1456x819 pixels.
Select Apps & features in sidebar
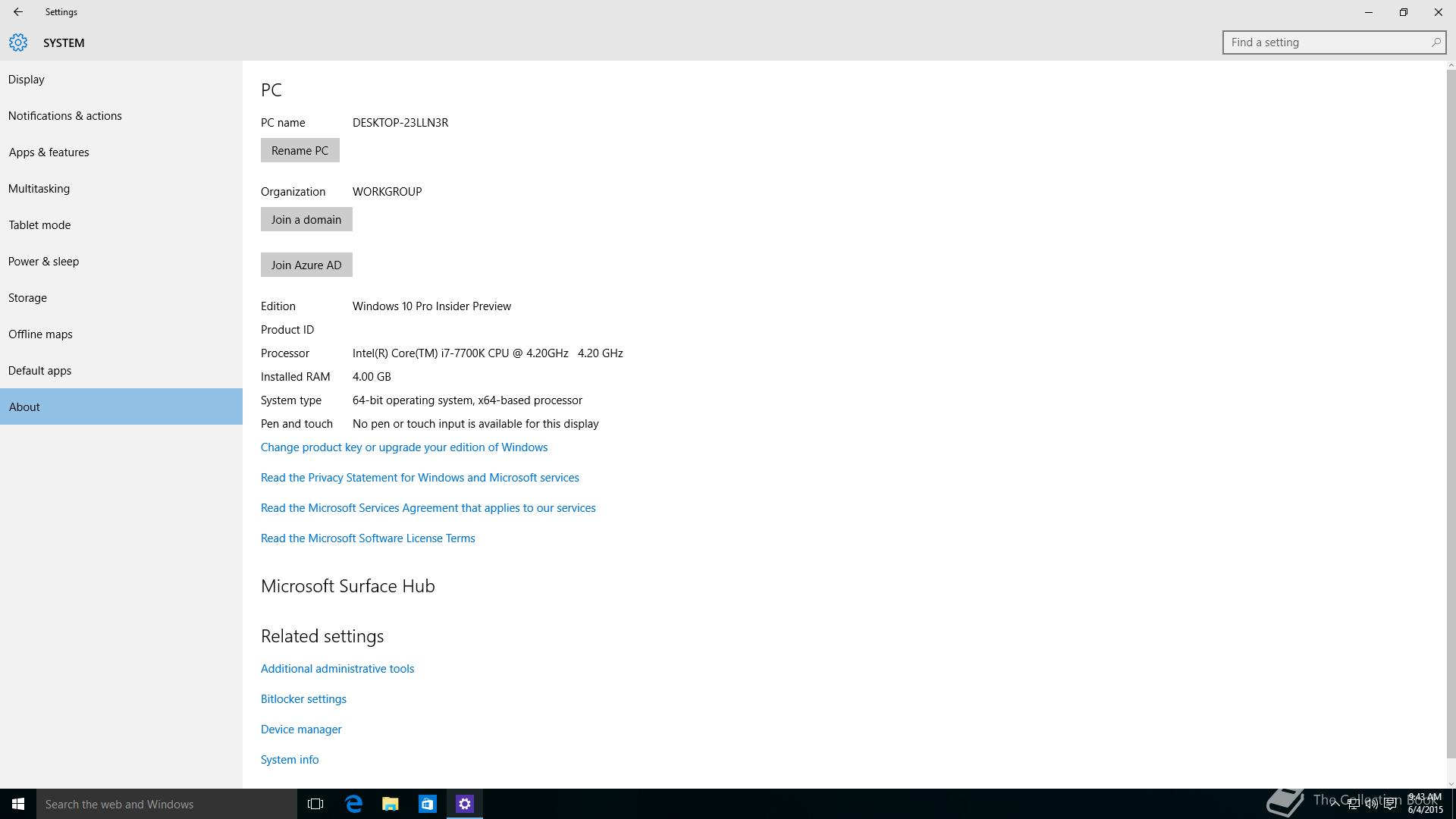(x=121, y=152)
